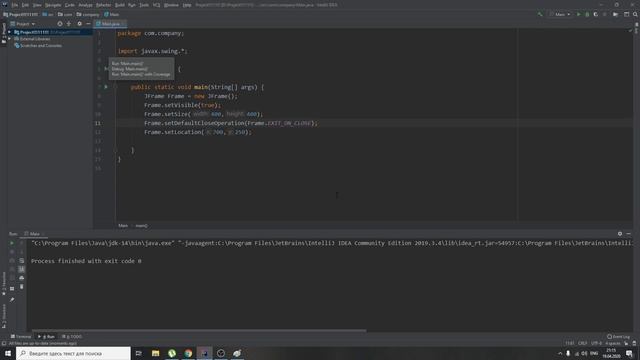
Task: Toggle soft-wrap in the Run console
Action: pos(22,260)
